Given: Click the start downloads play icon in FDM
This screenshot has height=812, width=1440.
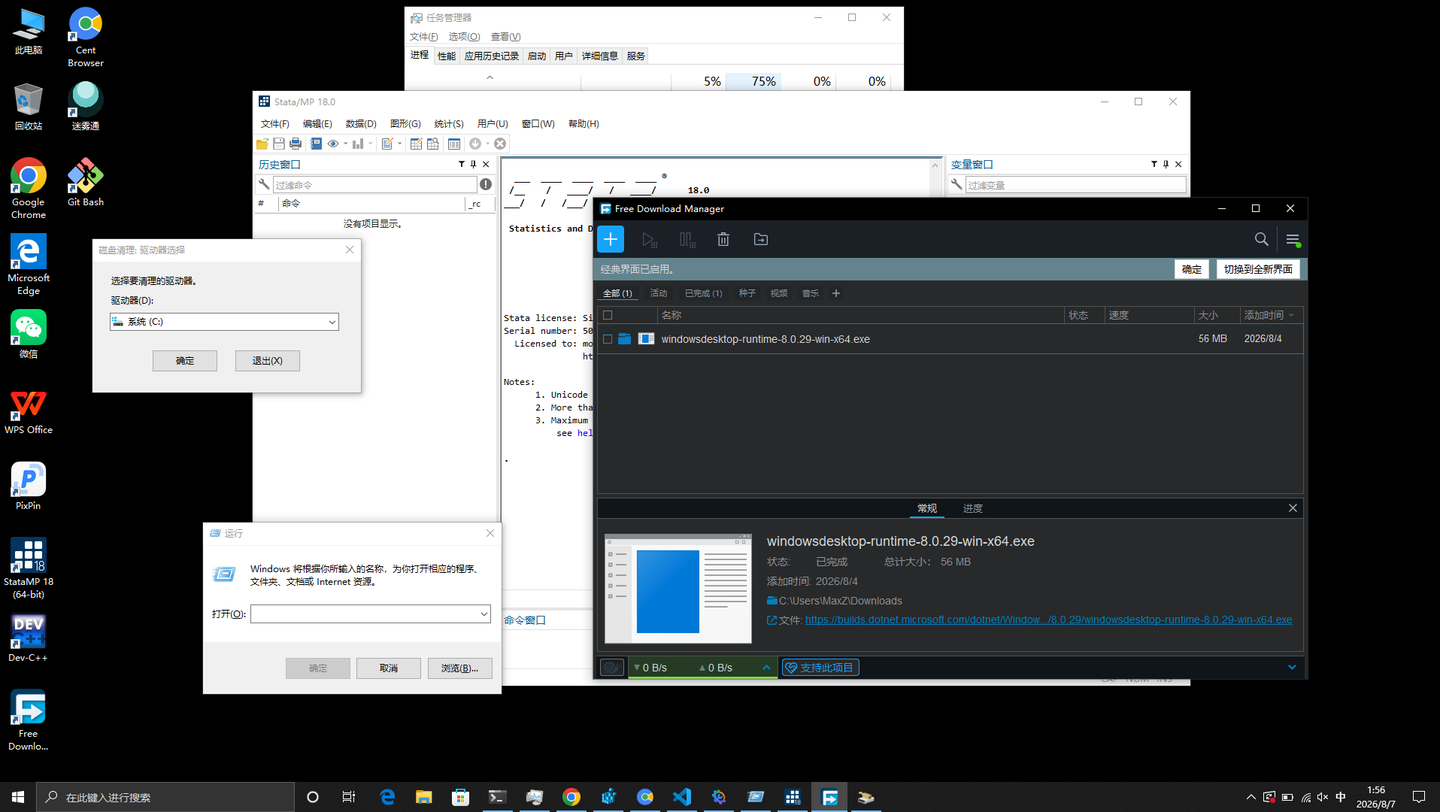Looking at the screenshot, I should (x=649, y=240).
